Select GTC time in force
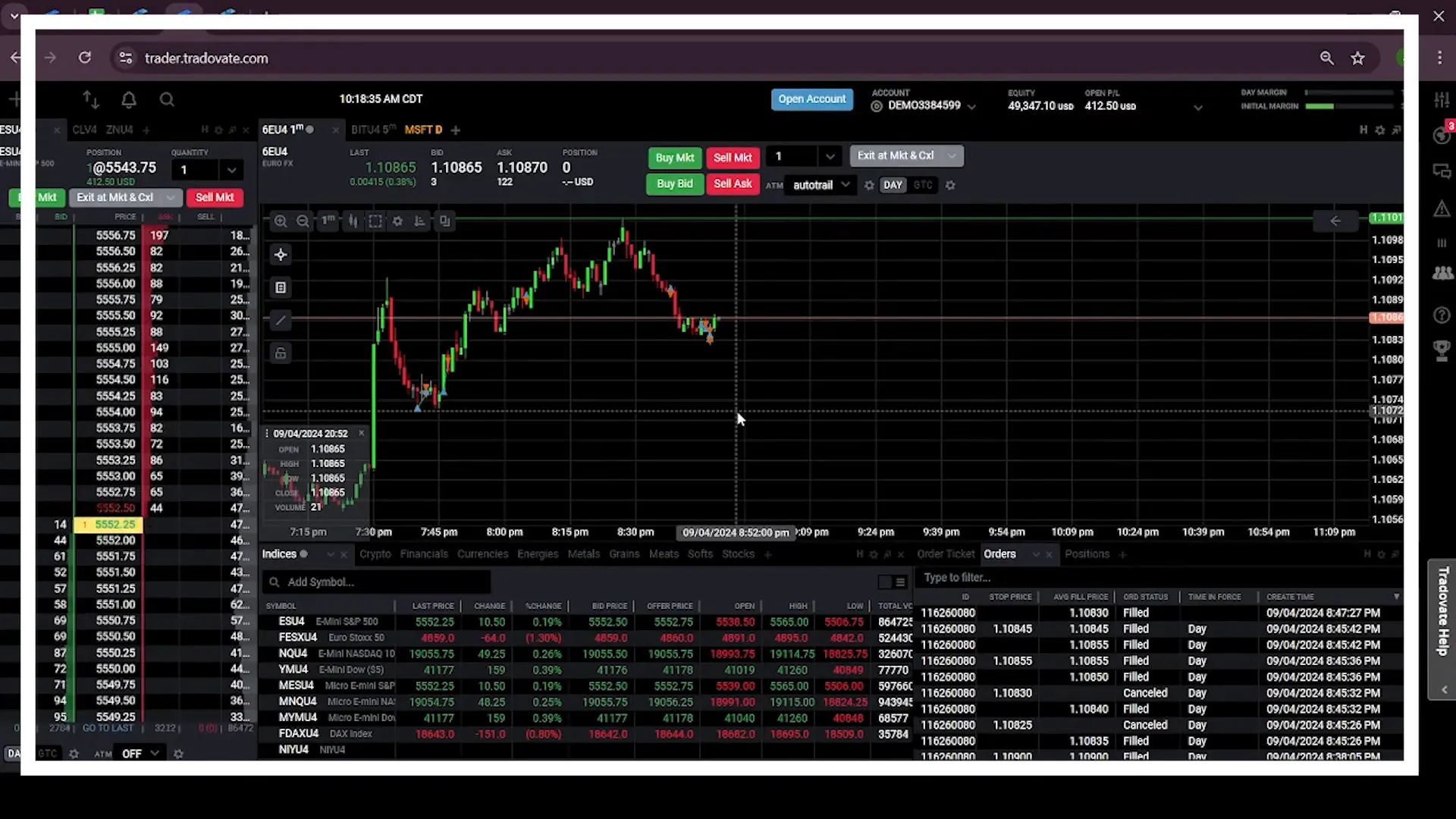This screenshot has height=819, width=1456. (x=923, y=185)
